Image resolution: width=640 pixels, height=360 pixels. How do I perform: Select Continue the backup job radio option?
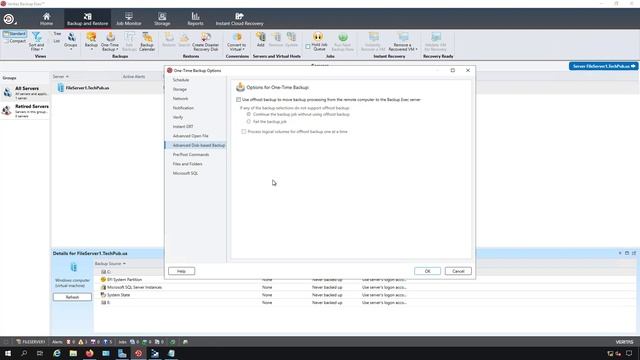(249, 114)
